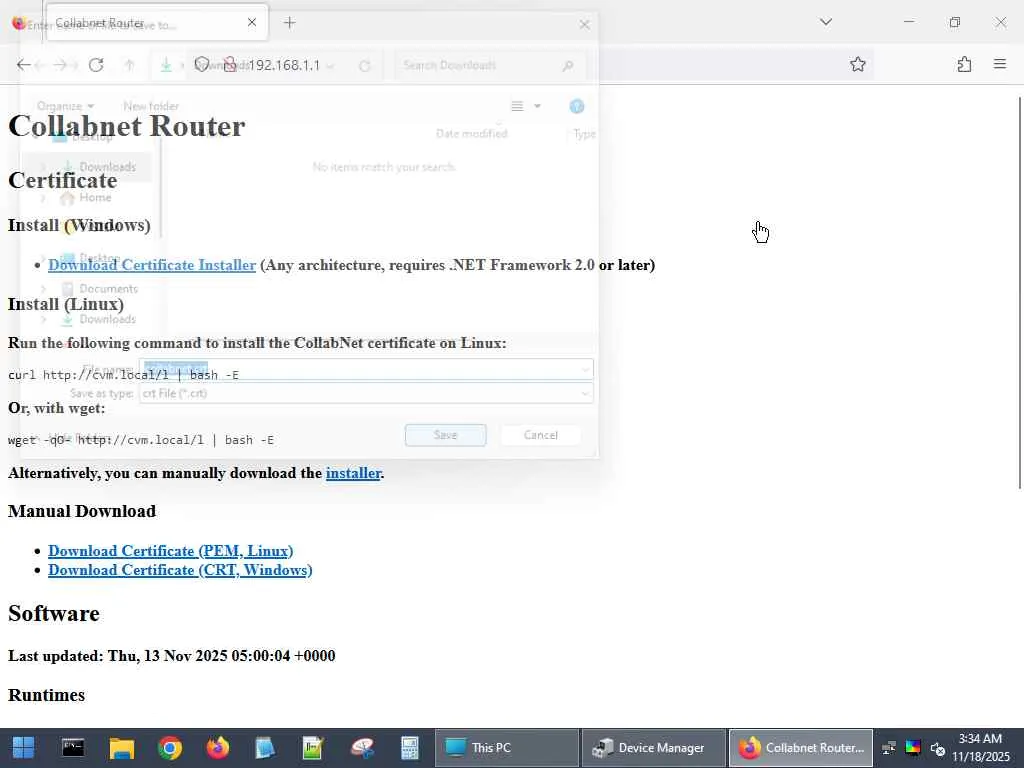Click the muted volume tray icon
Image resolution: width=1024 pixels, height=768 pixels.
click(938, 748)
